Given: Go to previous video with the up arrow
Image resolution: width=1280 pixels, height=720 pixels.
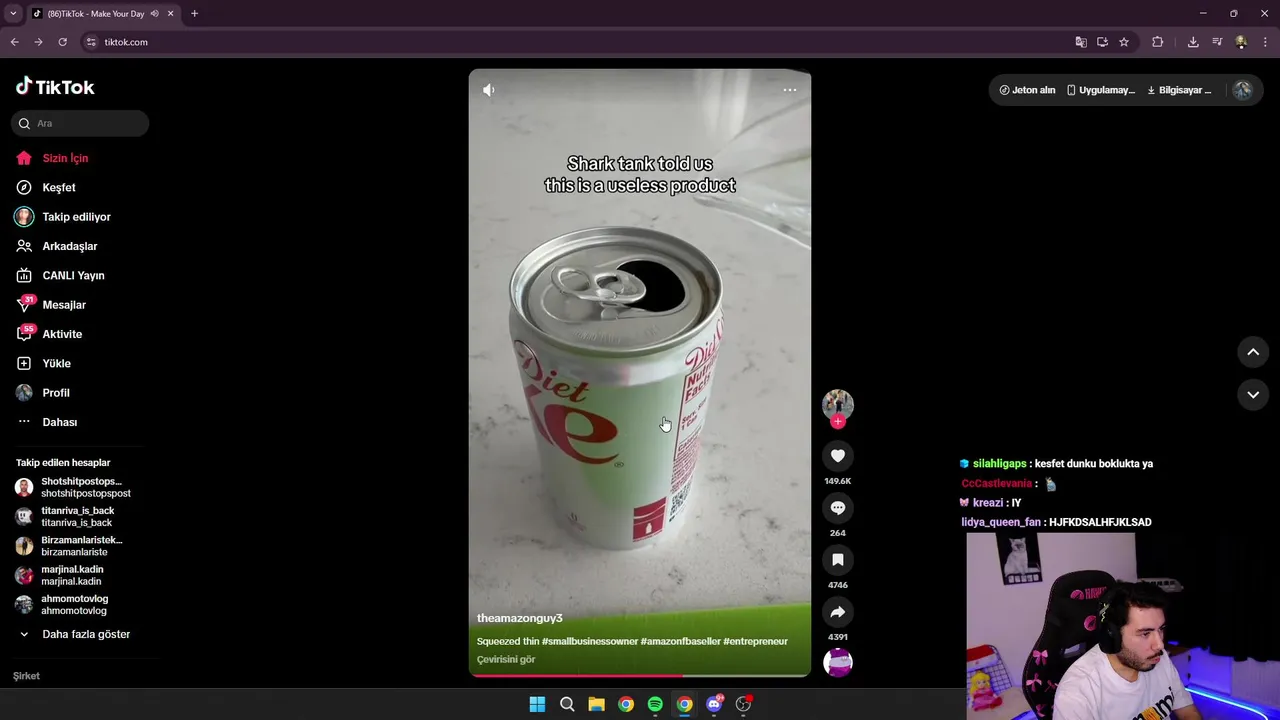Looking at the screenshot, I should [x=1253, y=352].
